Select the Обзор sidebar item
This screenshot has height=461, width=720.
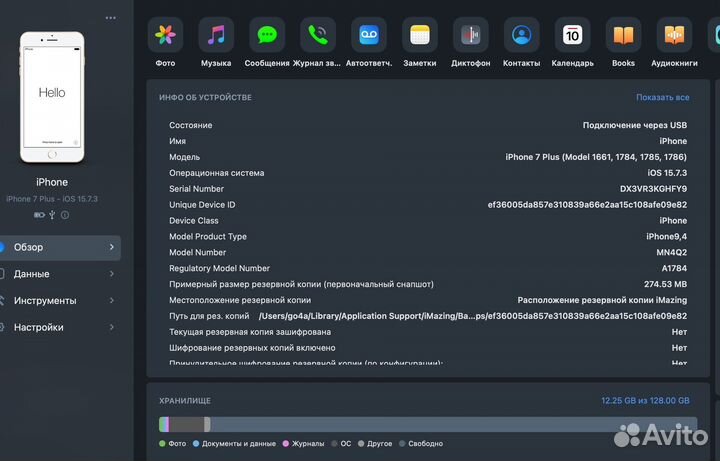pos(60,247)
